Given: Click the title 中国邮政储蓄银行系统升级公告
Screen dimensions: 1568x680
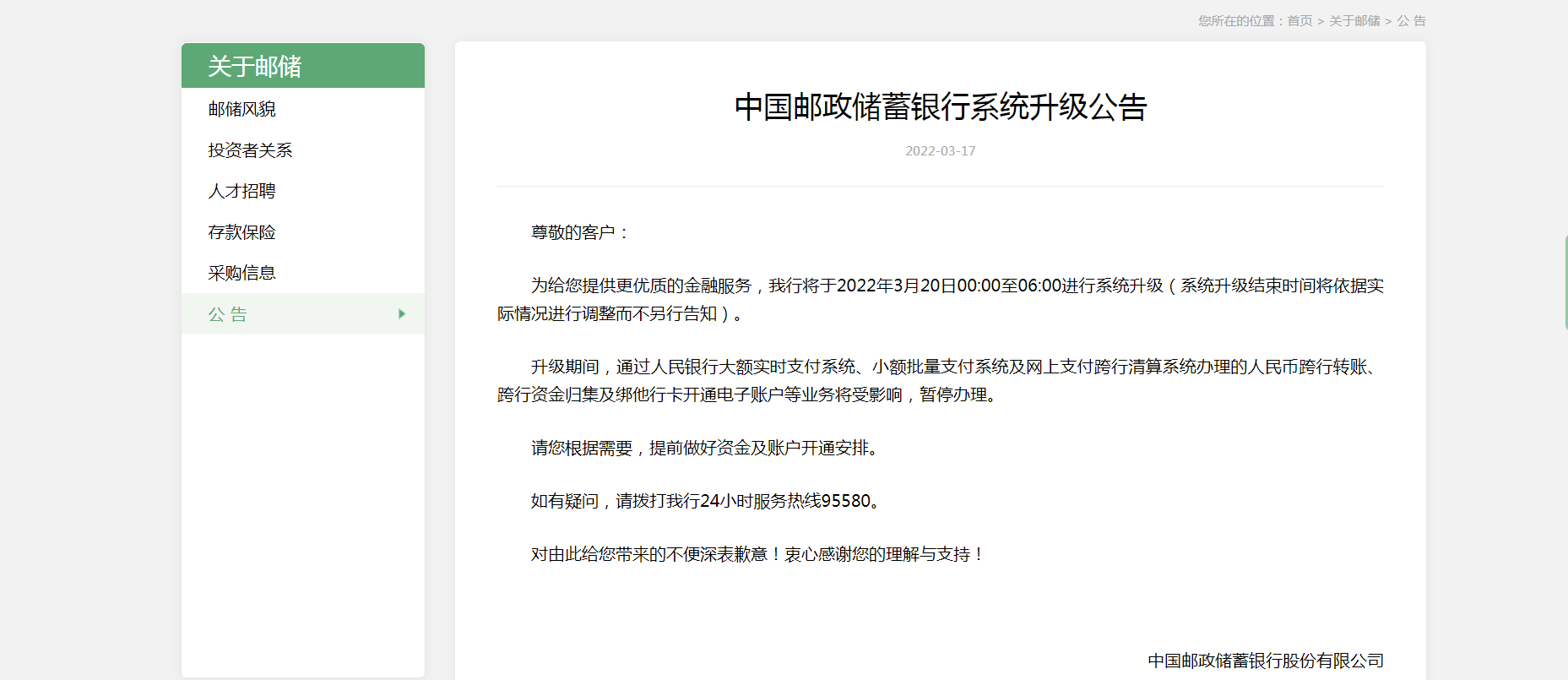Looking at the screenshot, I should point(941,107).
